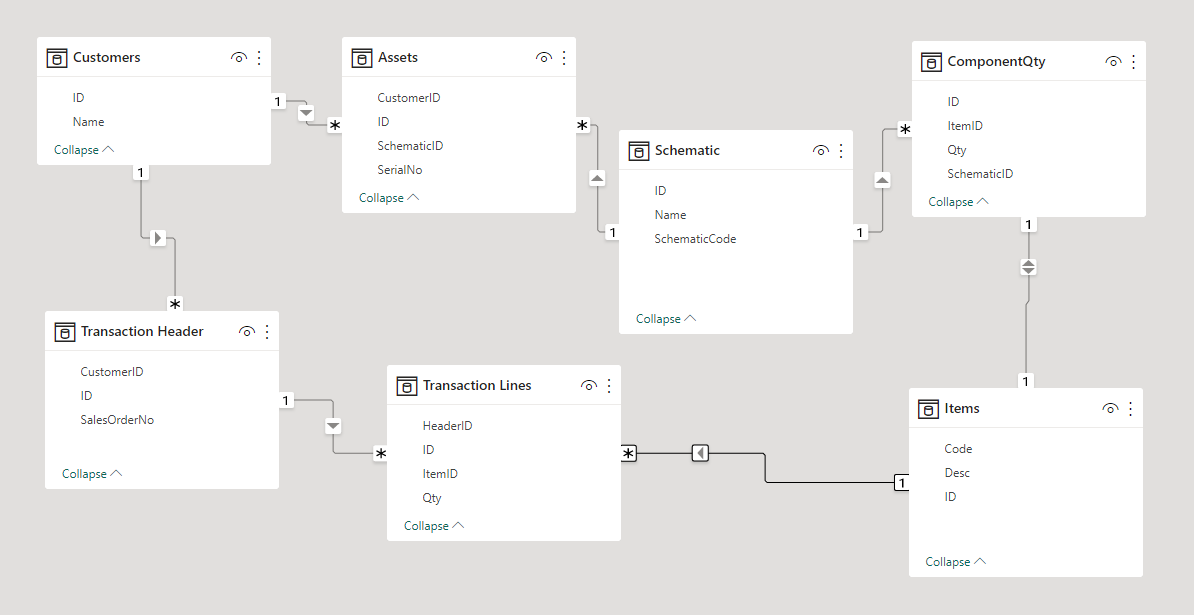
Task: Toggle visibility of Transaction Lines table
Action: [x=589, y=386]
